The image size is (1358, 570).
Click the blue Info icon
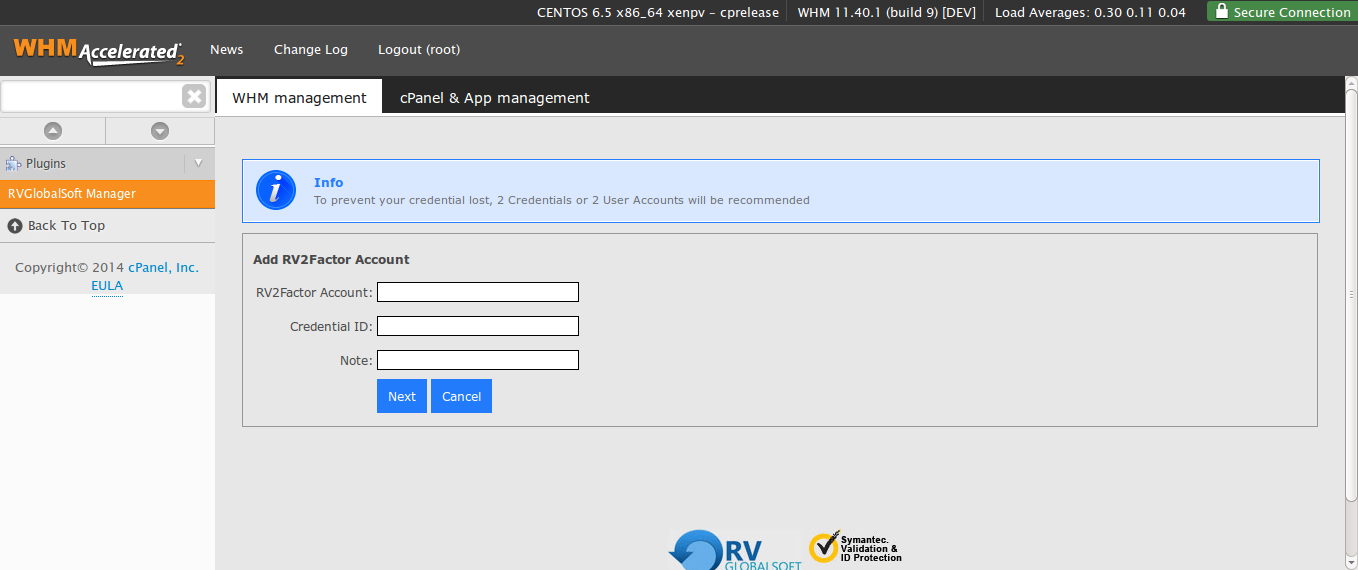[x=276, y=190]
